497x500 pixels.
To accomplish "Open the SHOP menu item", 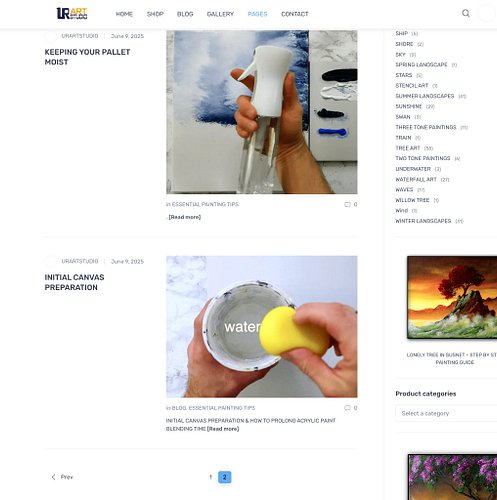I will click(x=155, y=14).
